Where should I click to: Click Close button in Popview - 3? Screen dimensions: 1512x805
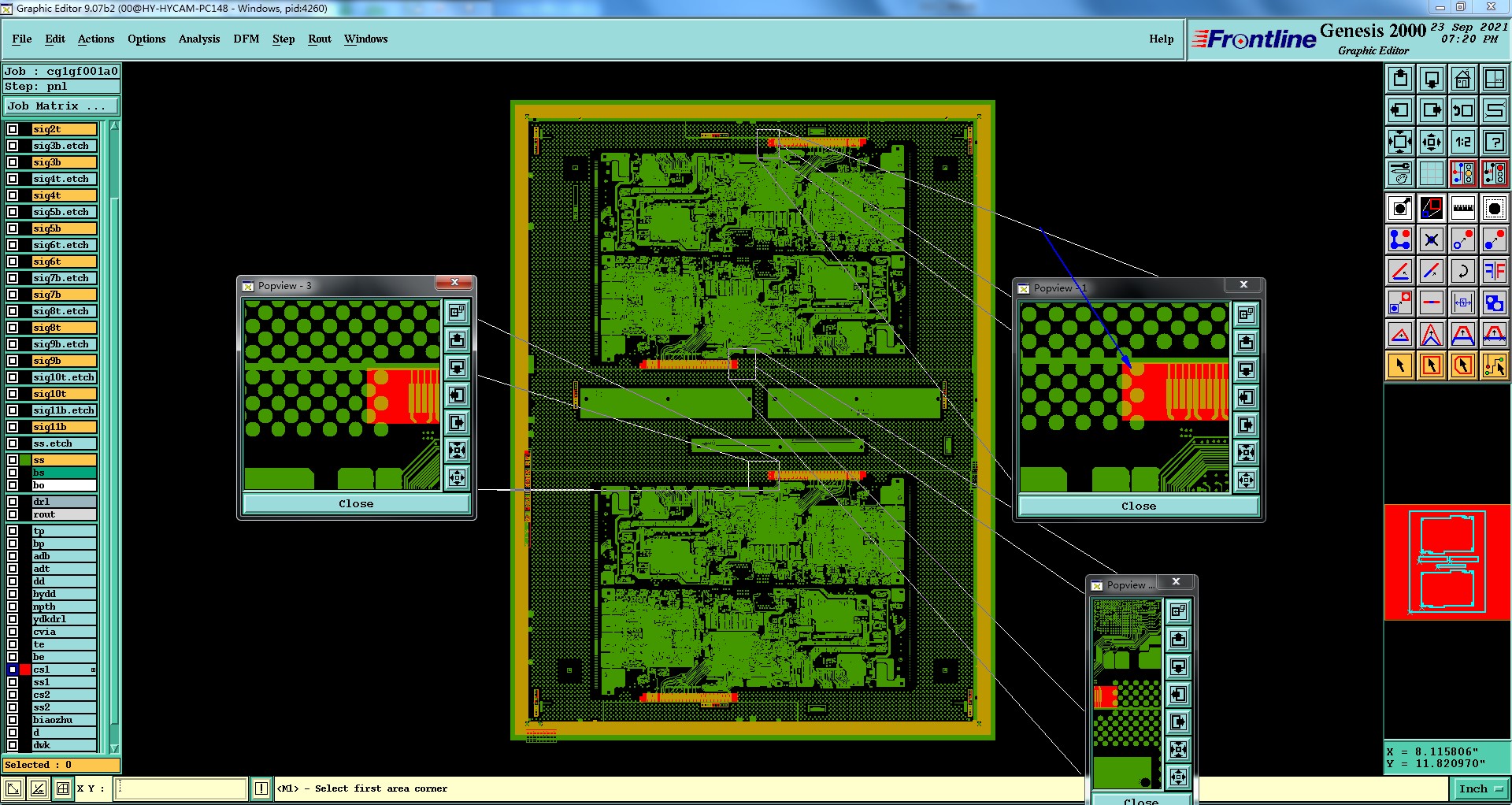click(x=356, y=503)
